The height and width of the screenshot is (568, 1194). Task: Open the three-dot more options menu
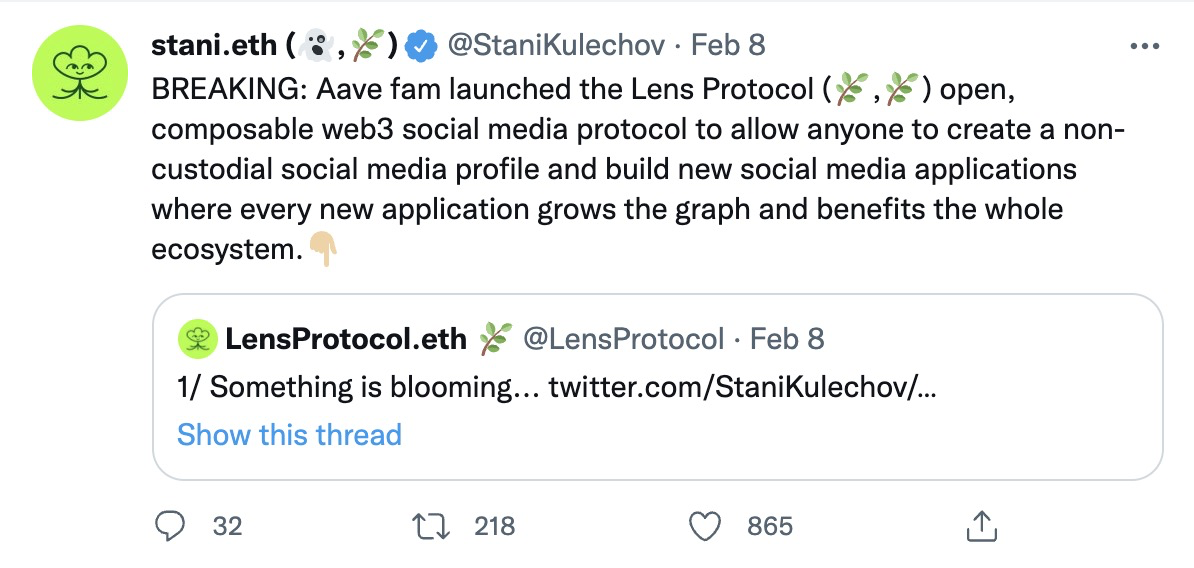tap(1143, 46)
